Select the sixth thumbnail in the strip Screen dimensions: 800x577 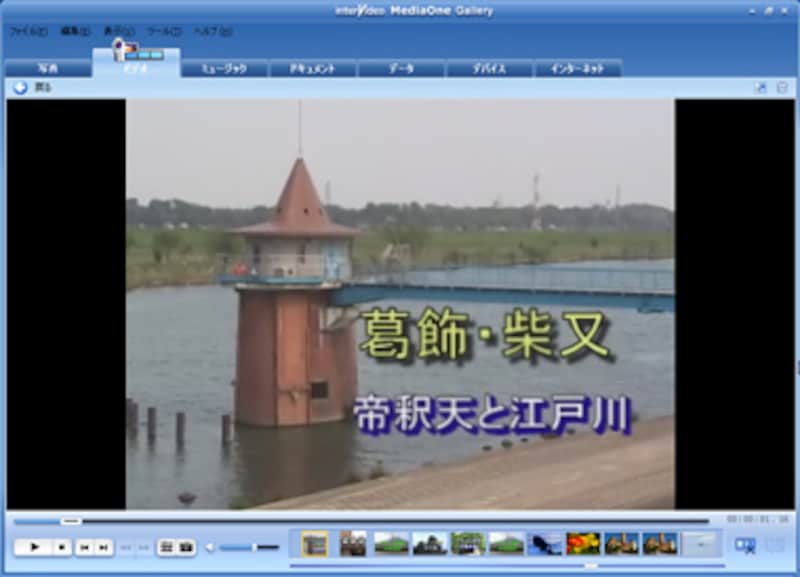coord(506,544)
